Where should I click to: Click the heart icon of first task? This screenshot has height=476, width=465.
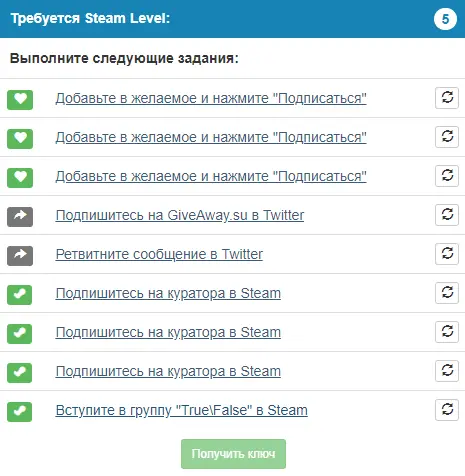(20, 100)
